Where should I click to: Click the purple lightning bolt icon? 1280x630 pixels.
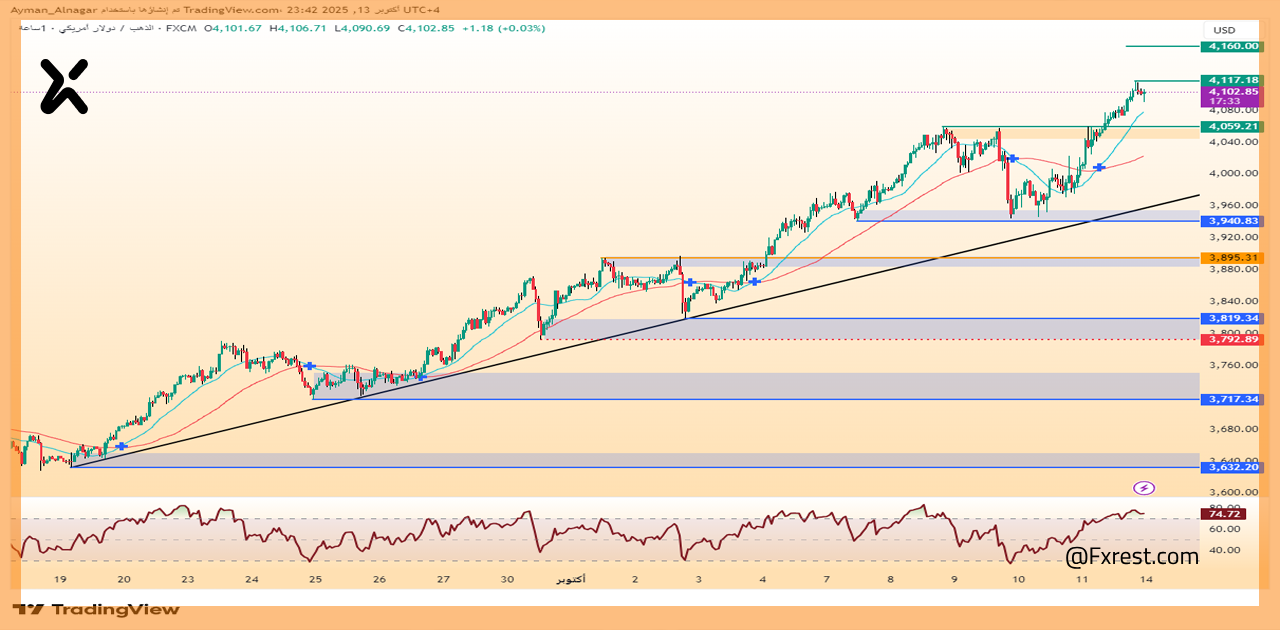click(1144, 488)
